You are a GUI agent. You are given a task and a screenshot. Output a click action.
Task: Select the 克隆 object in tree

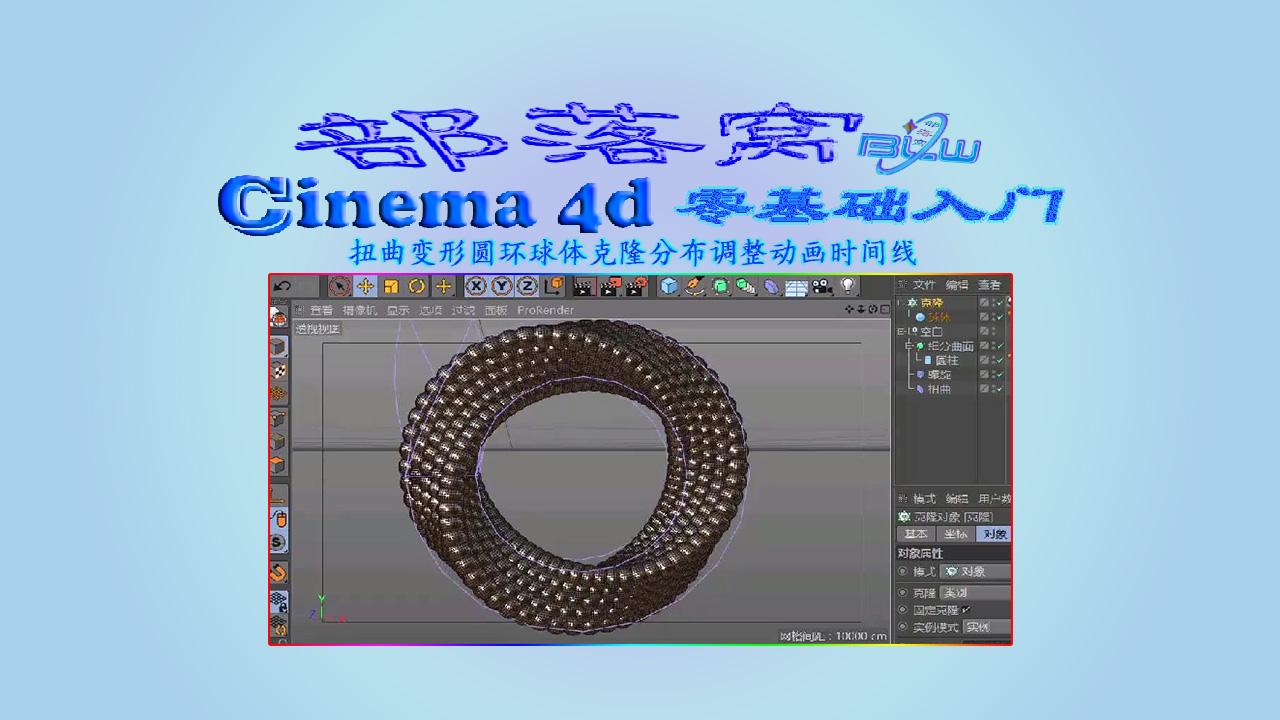[932, 302]
